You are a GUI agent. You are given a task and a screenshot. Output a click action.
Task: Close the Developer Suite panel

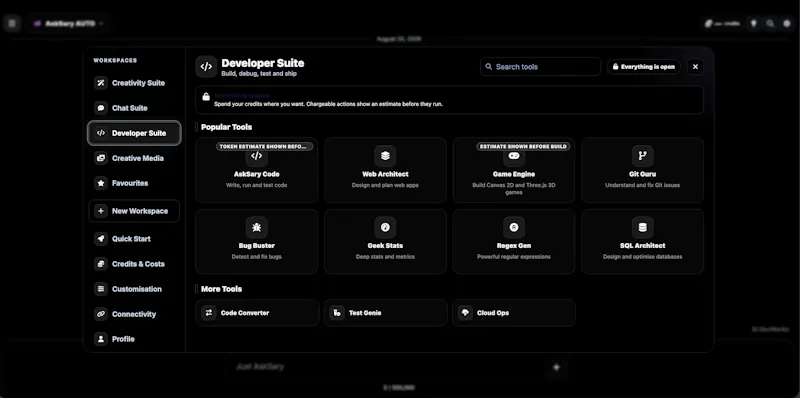point(695,66)
